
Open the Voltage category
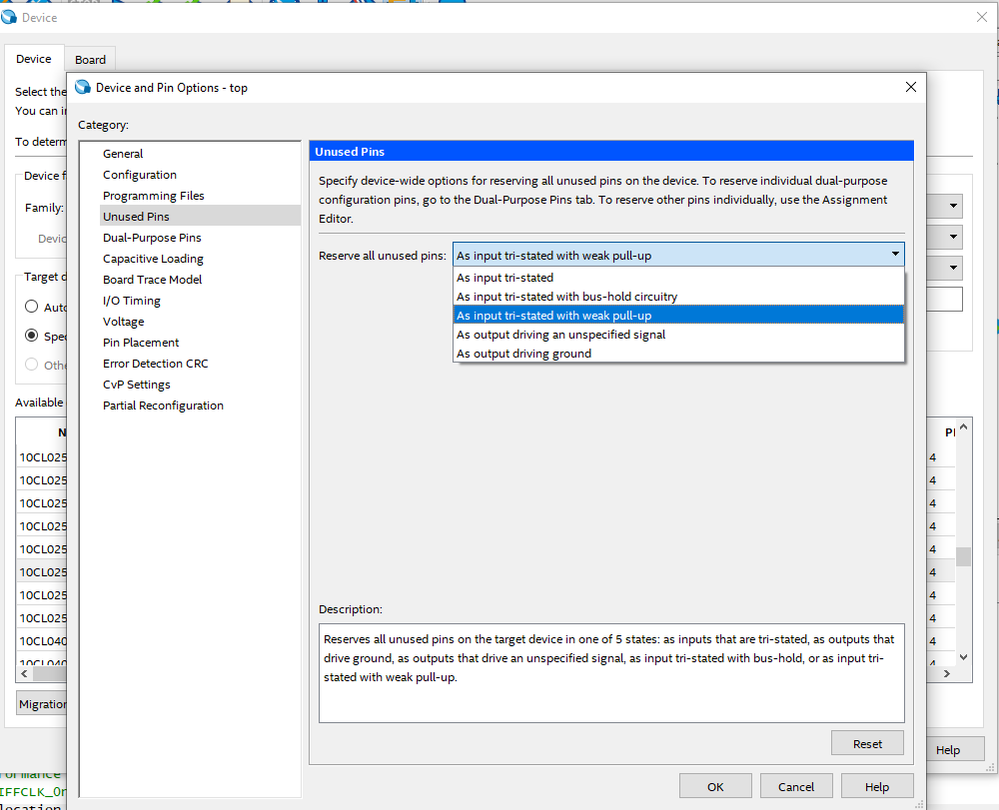[x=124, y=322]
